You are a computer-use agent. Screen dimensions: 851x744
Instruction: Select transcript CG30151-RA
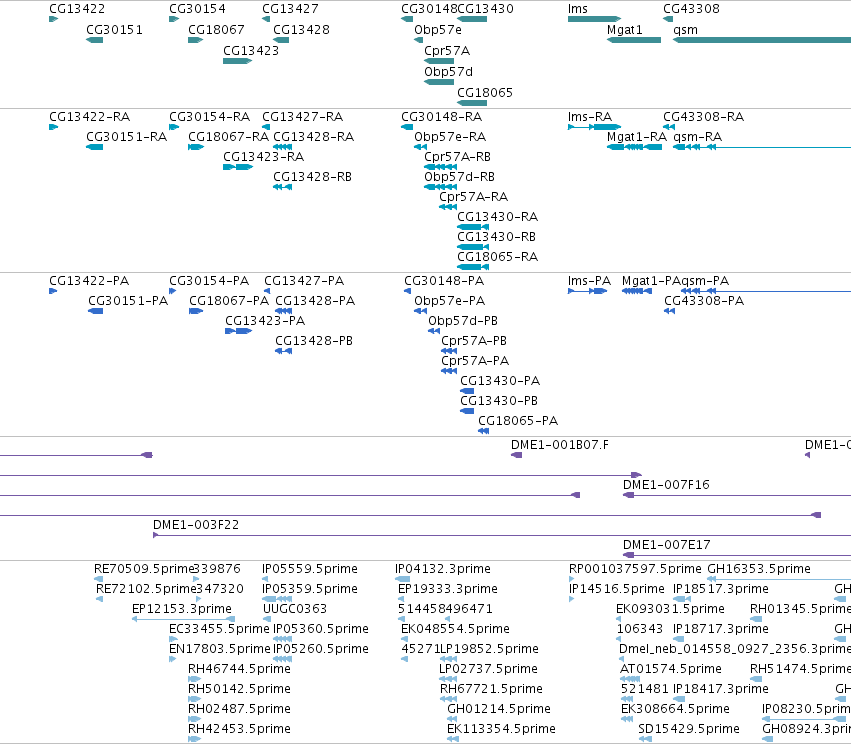[126, 137]
